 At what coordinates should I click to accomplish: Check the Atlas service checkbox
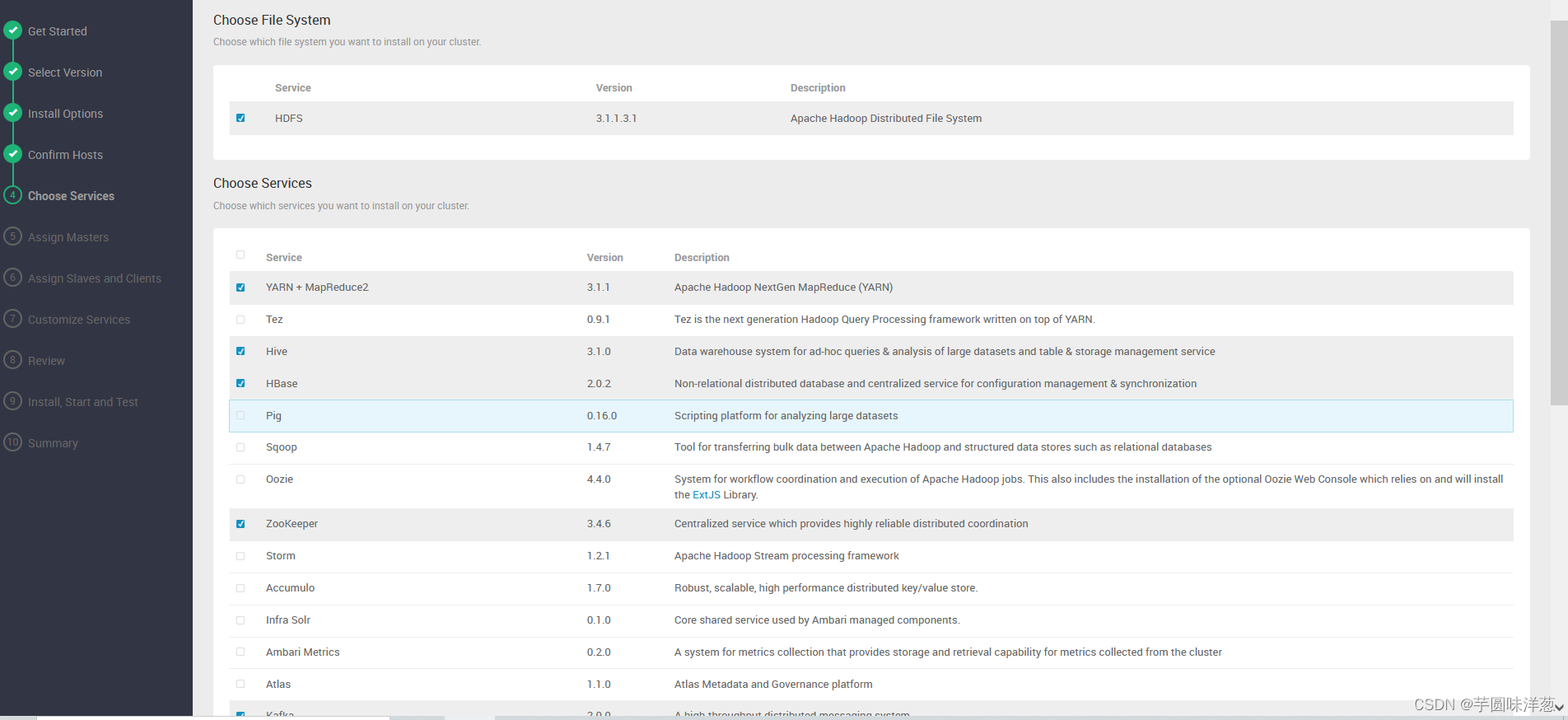point(240,684)
